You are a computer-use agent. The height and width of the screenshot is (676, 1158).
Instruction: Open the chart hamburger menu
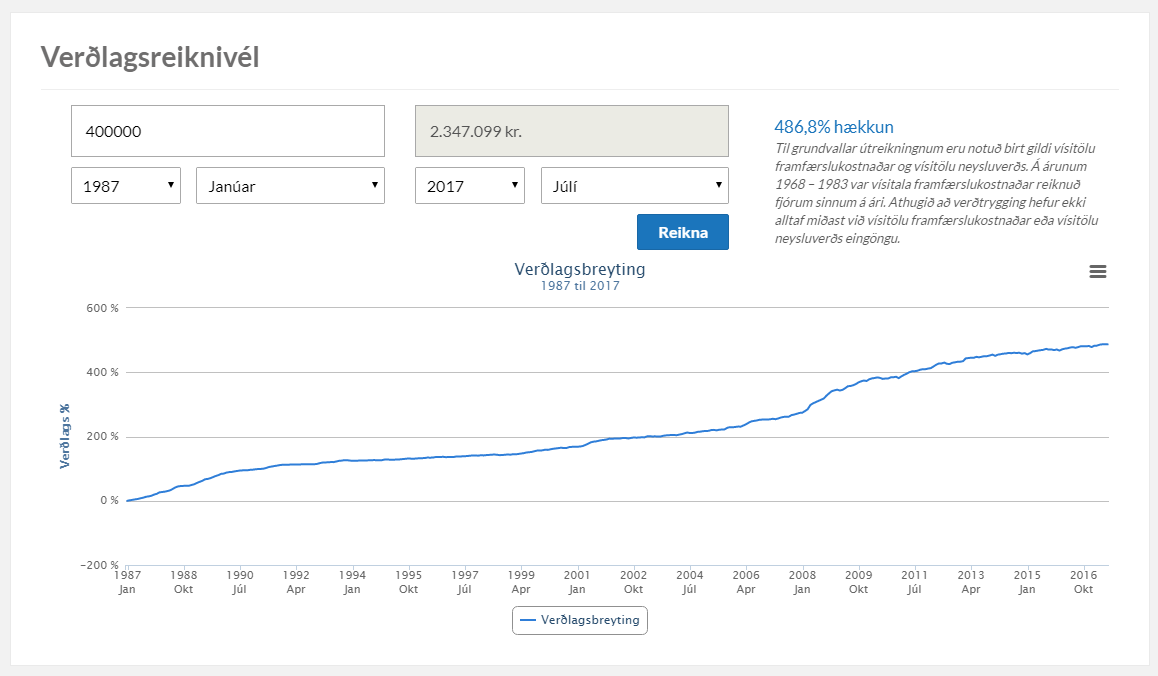(1098, 271)
